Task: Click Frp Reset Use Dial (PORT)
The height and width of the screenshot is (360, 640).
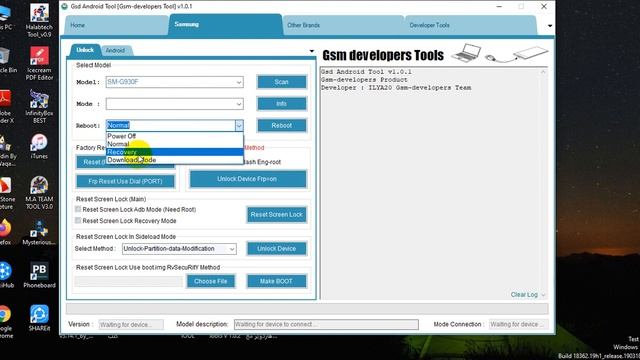Action: 125,182
